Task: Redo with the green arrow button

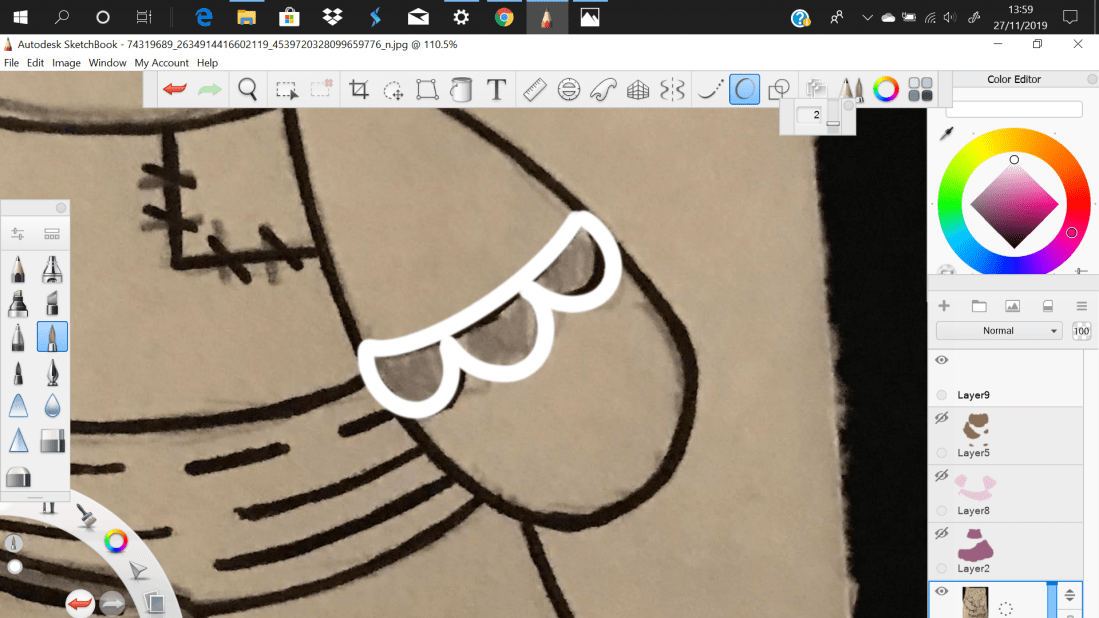Action: [x=208, y=89]
